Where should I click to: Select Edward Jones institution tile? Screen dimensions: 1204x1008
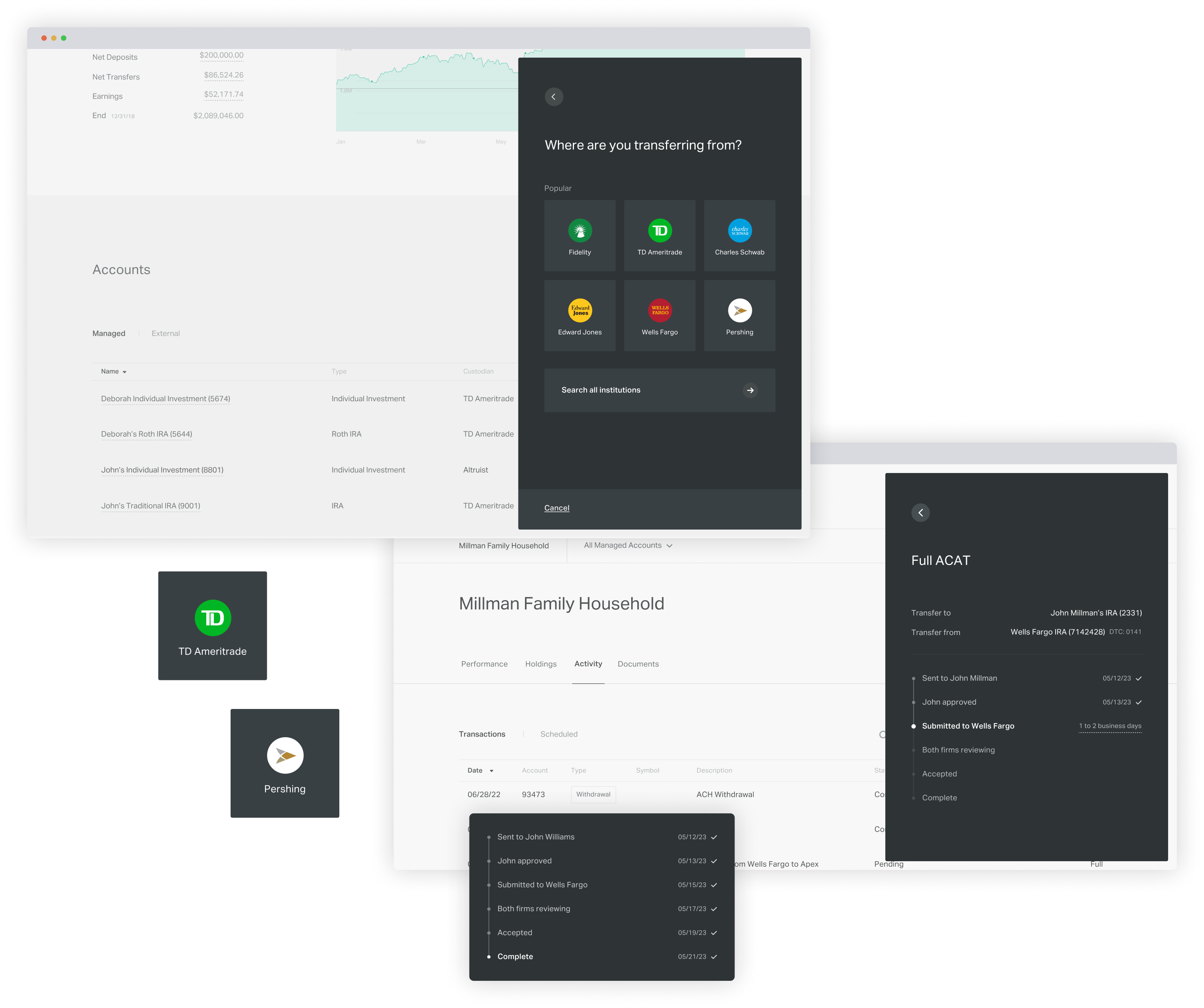580,315
